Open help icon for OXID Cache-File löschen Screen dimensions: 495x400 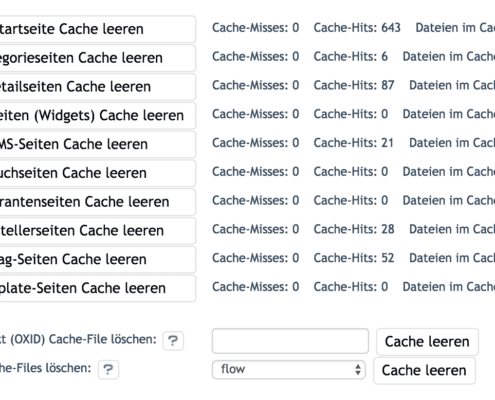(173, 341)
